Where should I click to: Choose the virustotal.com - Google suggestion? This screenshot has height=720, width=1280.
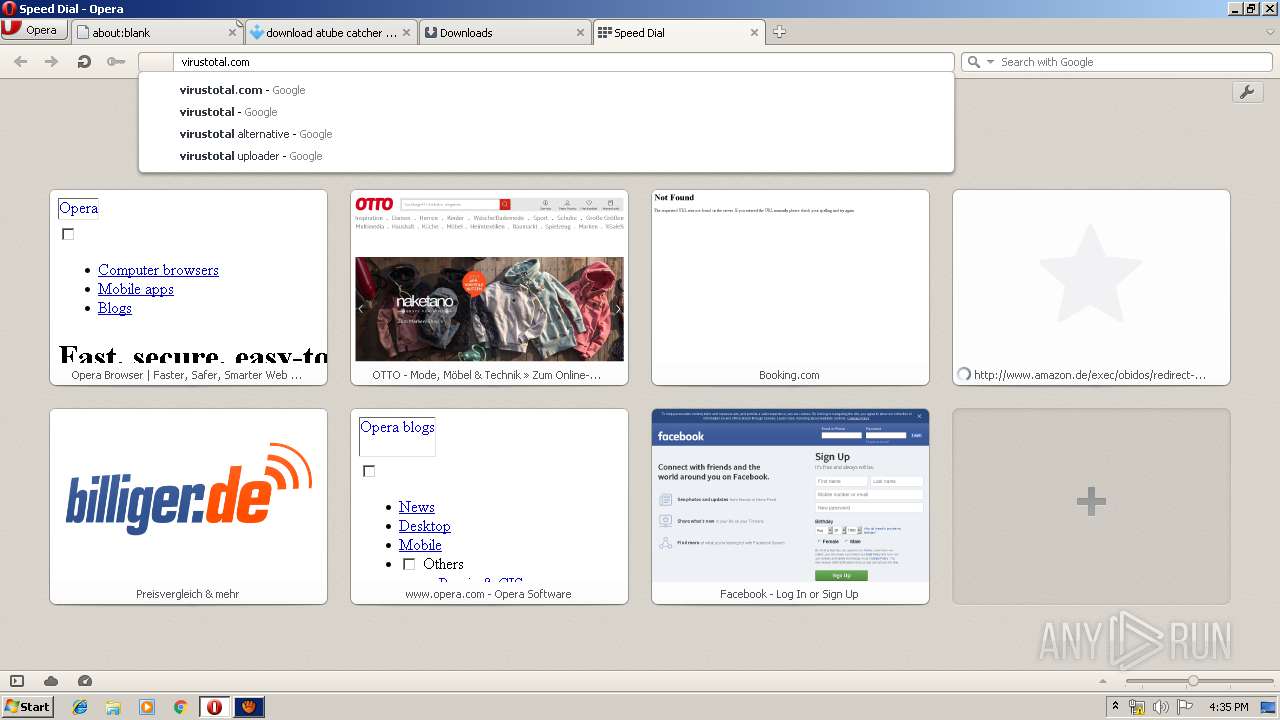pyautogui.click(x=546, y=90)
